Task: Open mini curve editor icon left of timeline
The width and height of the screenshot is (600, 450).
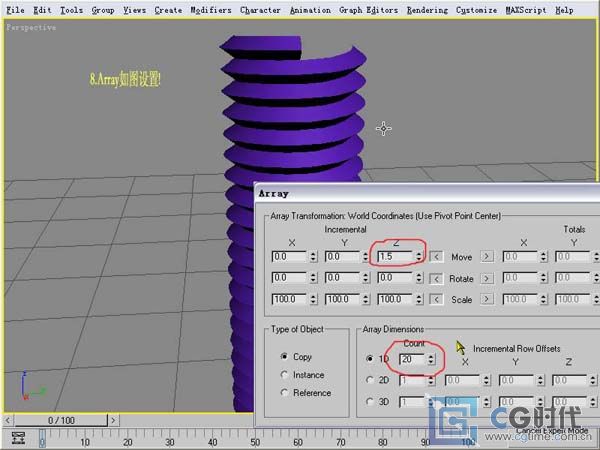Action: pyautogui.click(x=18, y=438)
